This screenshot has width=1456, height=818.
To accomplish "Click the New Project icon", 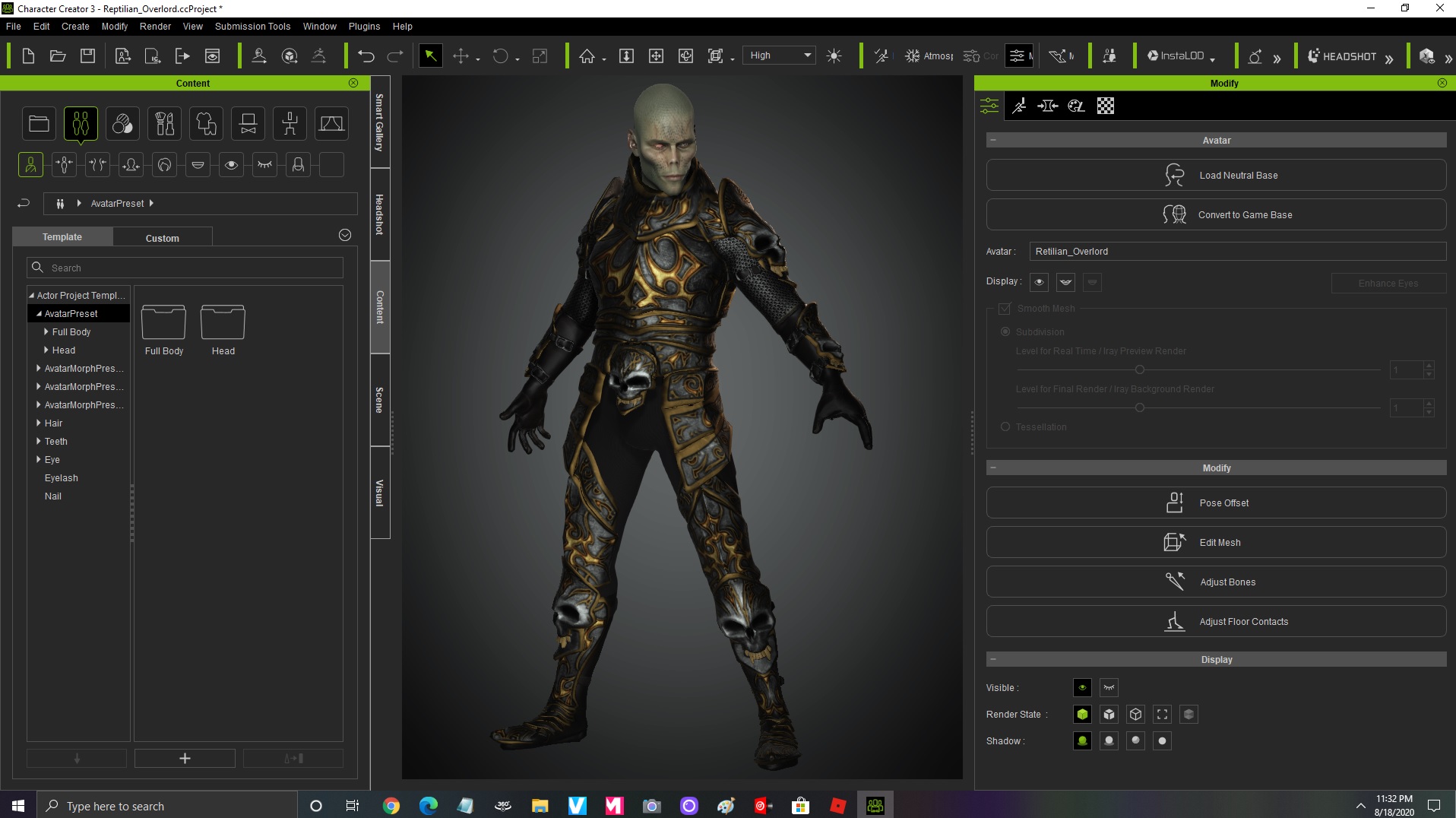I will click(28, 55).
